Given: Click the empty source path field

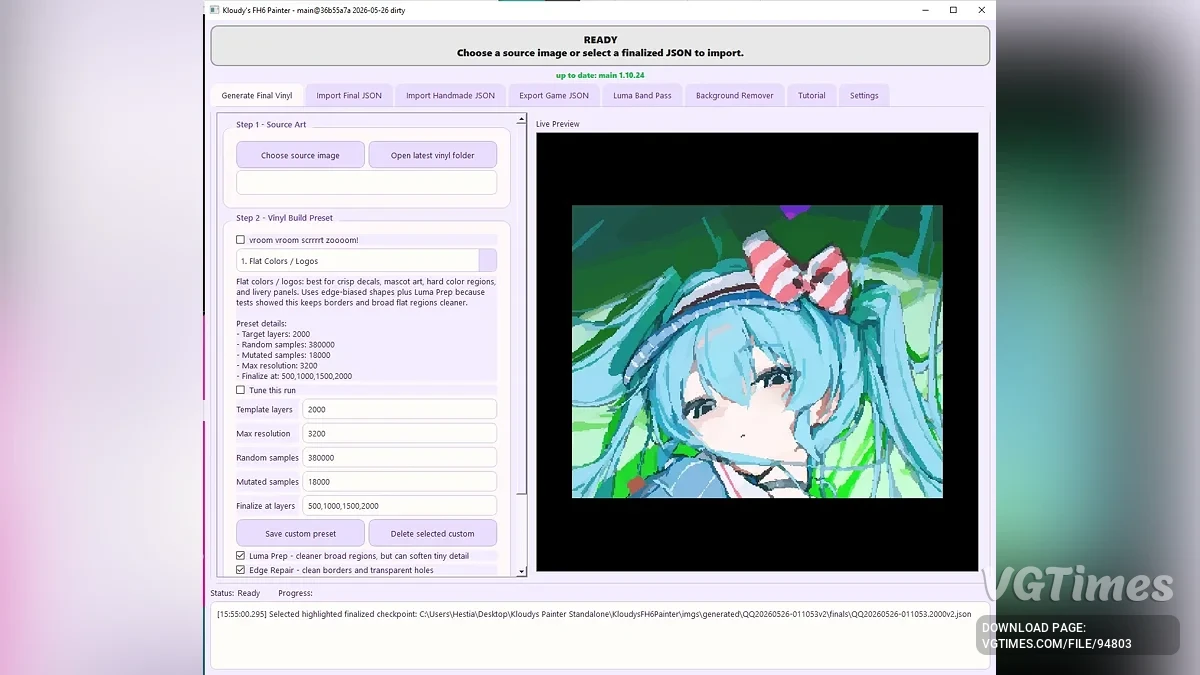Looking at the screenshot, I should click(x=366, y=182).
